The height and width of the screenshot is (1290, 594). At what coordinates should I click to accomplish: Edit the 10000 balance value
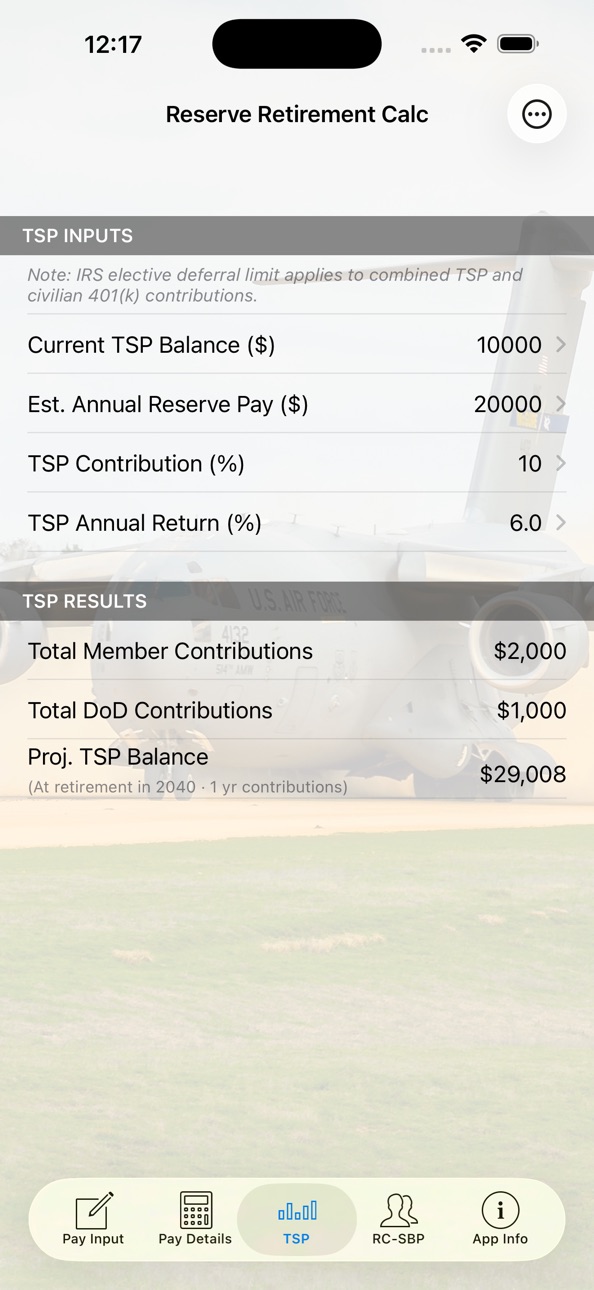click(509, 345)
